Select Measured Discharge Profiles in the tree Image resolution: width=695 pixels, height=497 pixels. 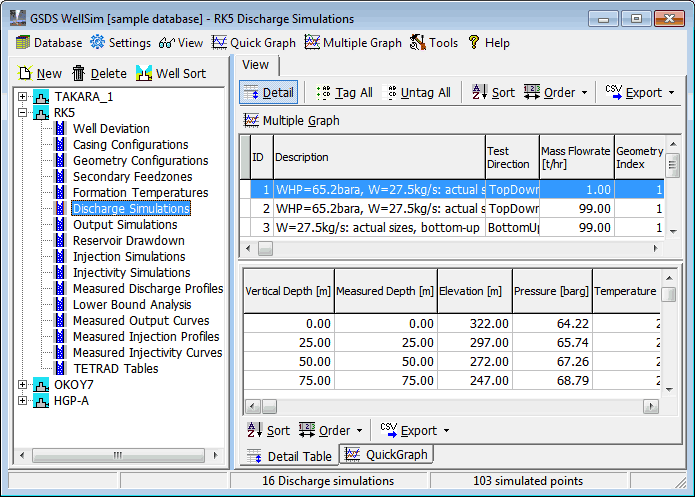(x=148, y=289)
